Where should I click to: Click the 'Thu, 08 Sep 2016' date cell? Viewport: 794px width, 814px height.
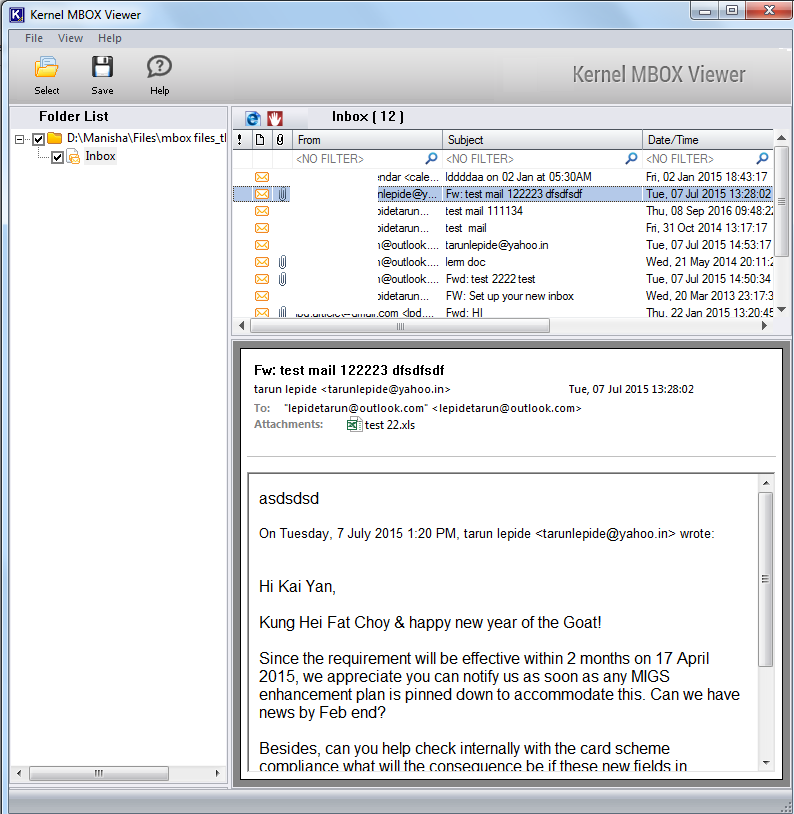[x=708, y=211]
